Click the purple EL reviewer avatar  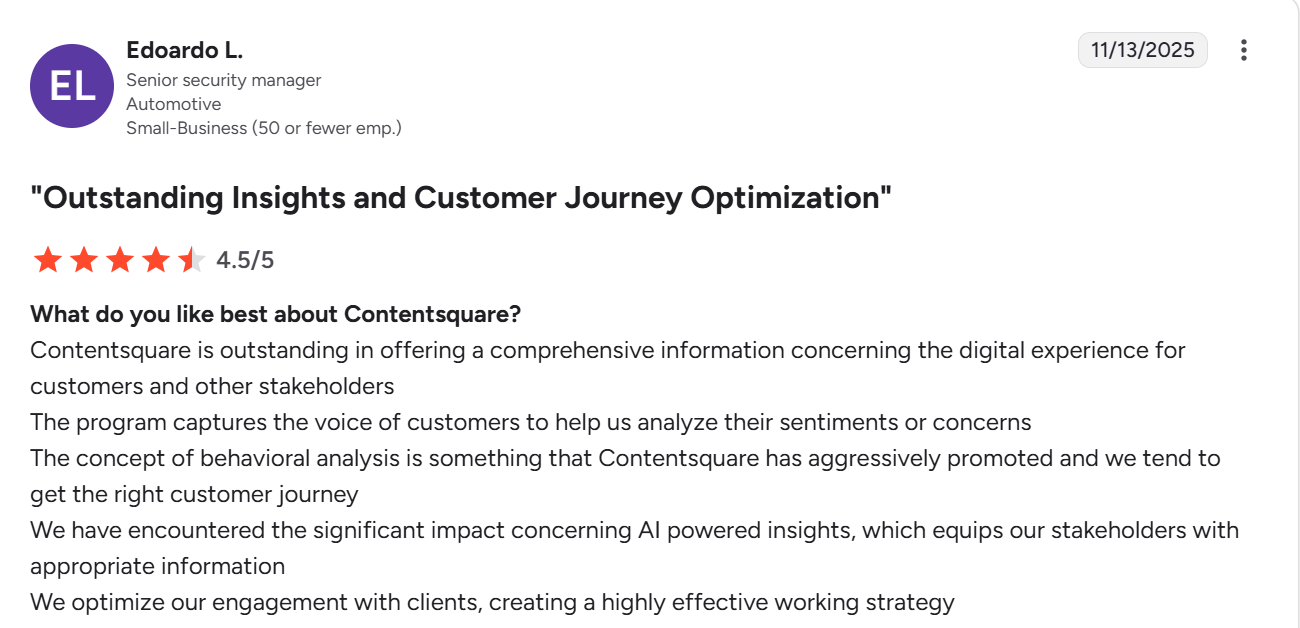coord(72,86)
